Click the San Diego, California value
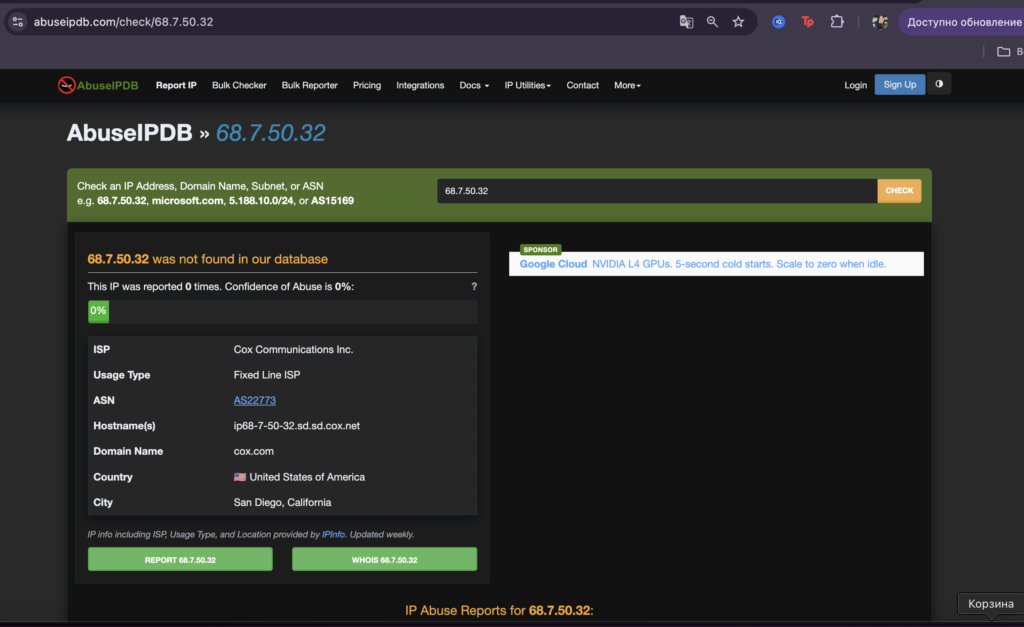The width and height of the screenshot is (1024, 627). coord(282,502)
